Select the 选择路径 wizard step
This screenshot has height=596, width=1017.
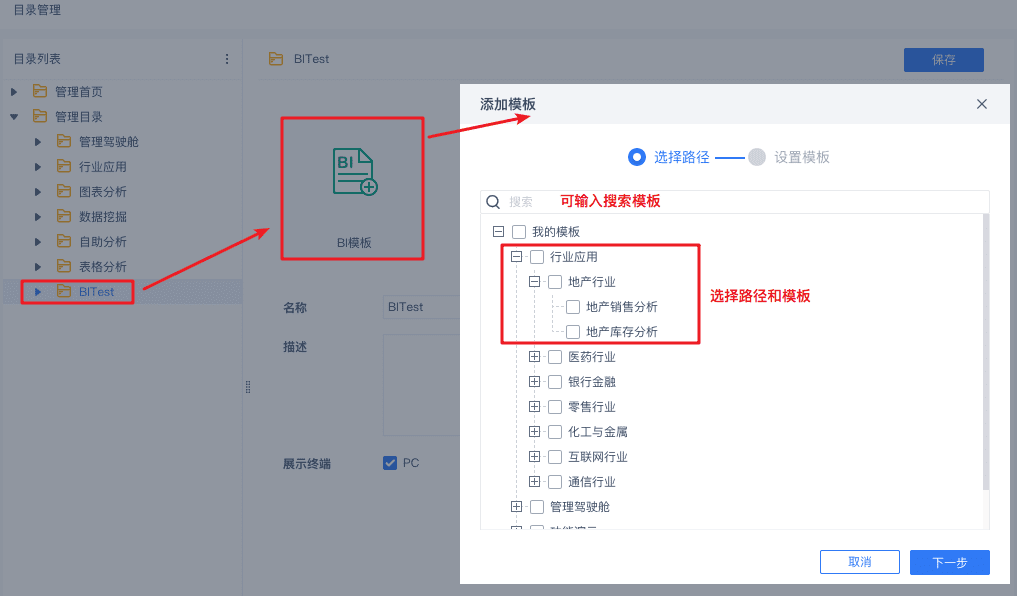[x=669, y=157]
